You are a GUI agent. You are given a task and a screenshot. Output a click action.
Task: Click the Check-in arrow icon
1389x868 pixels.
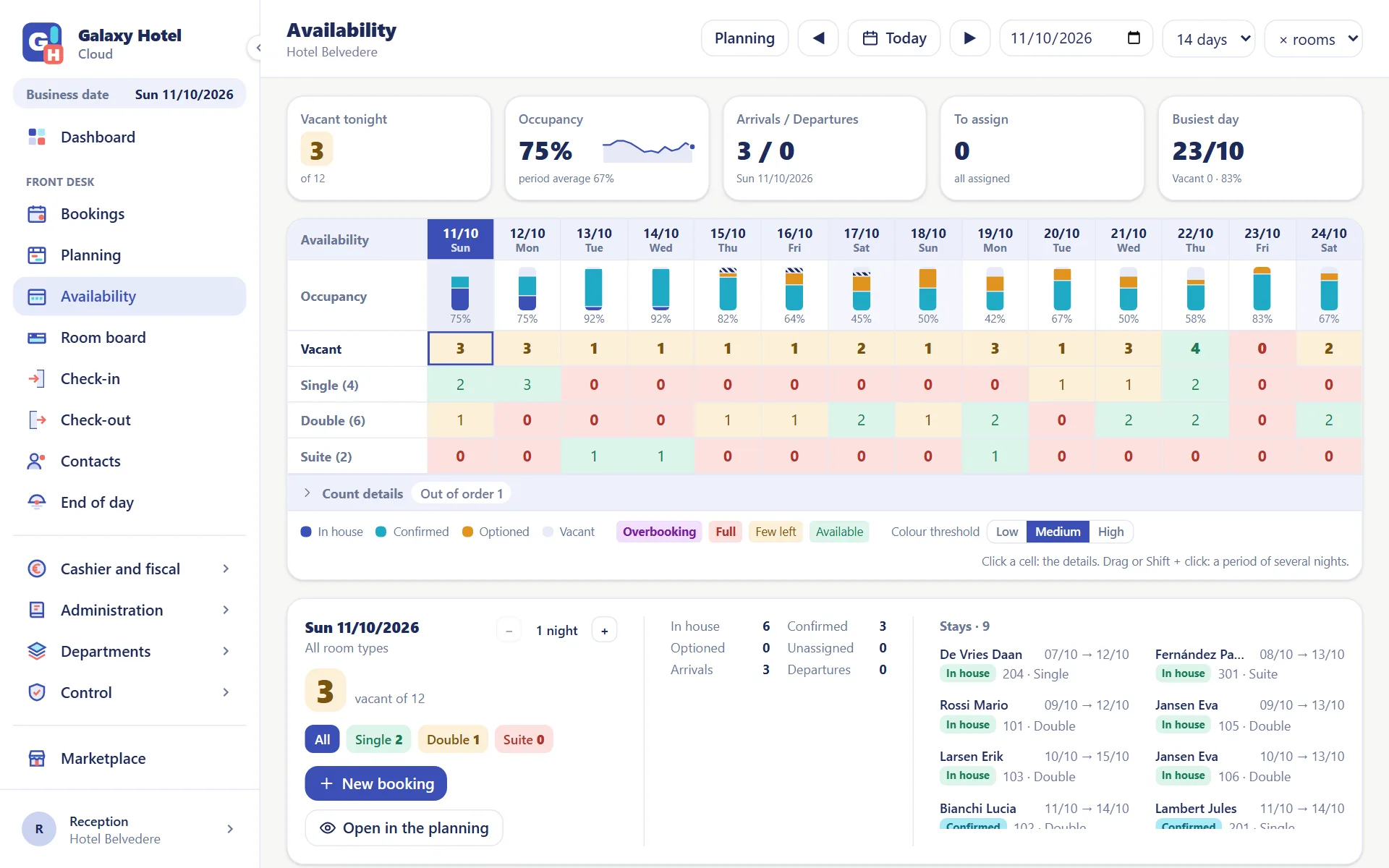coord(37,378)
